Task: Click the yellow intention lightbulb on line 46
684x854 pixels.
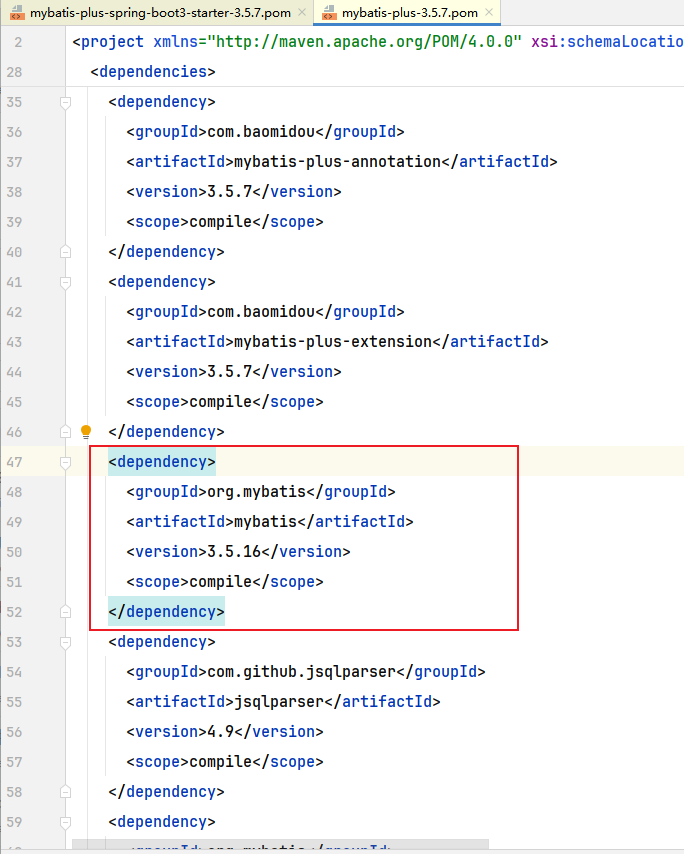Action: (x=86, y=432)
